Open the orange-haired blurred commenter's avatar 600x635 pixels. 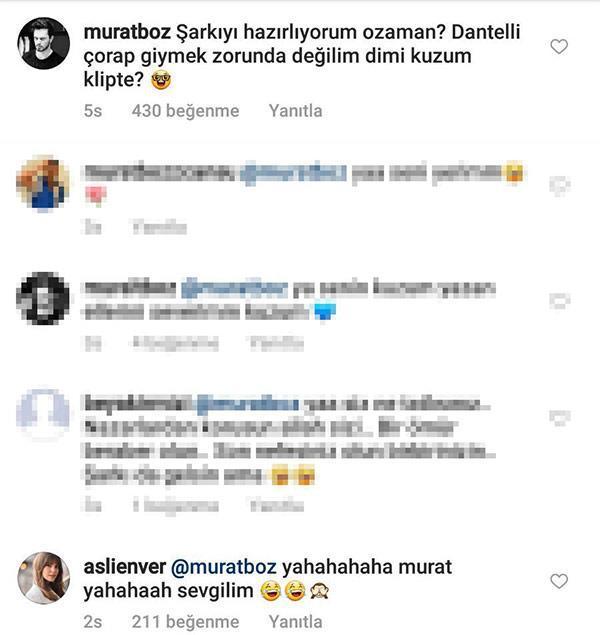click(43, 183)
